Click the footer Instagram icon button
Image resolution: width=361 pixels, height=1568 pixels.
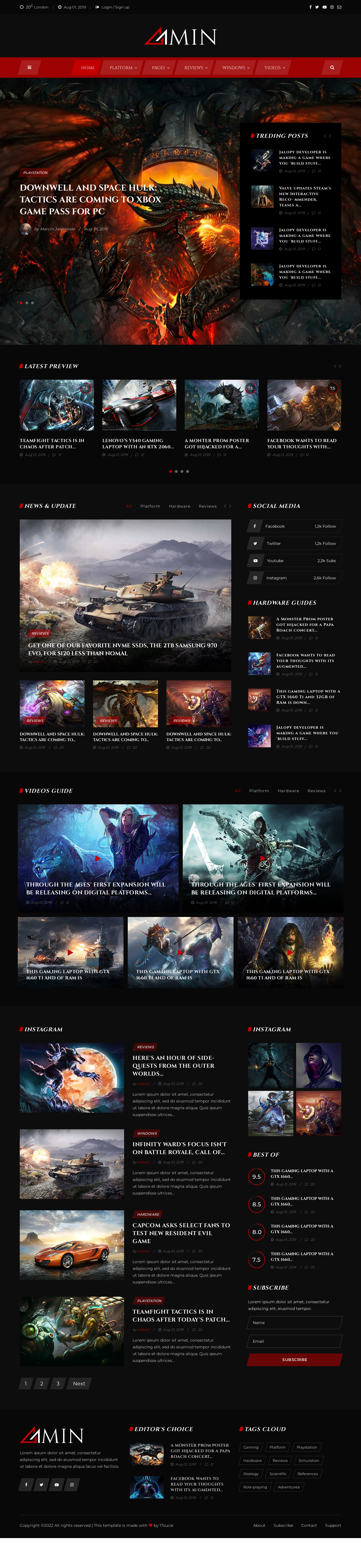(72, 1485)
